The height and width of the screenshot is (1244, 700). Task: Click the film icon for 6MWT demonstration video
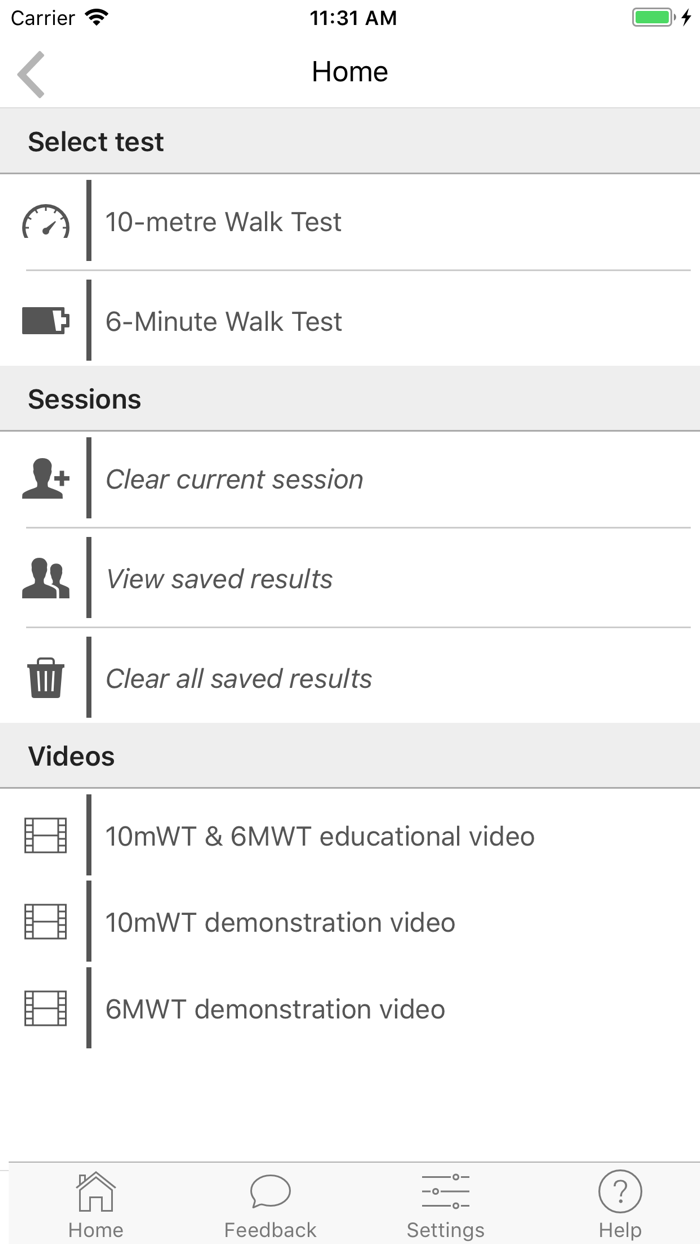pos(45,1008)
